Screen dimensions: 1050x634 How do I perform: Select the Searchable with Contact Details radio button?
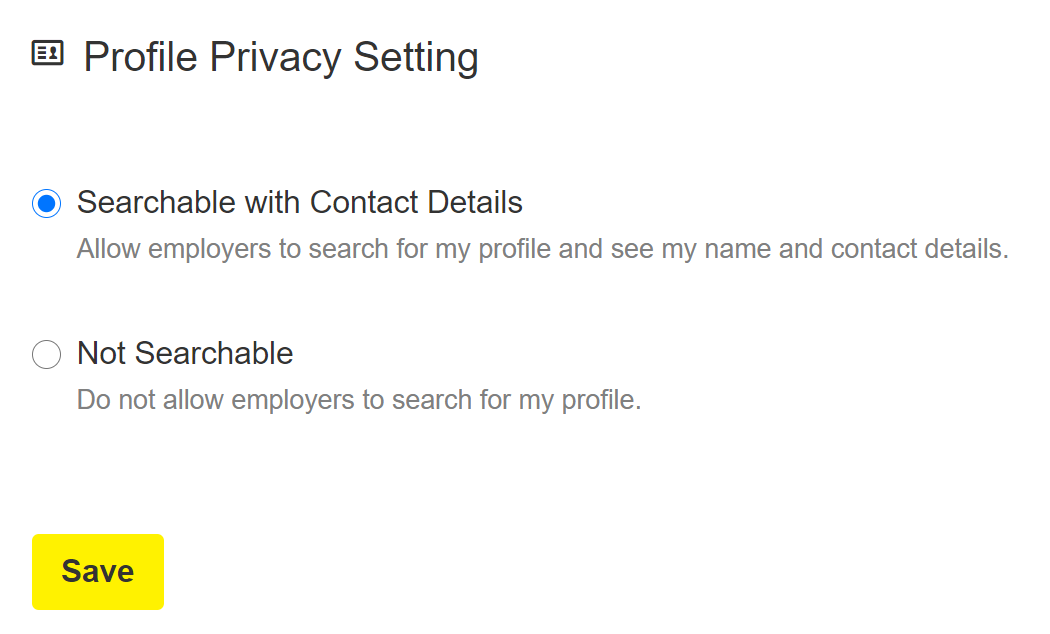(x=47, y=204)
